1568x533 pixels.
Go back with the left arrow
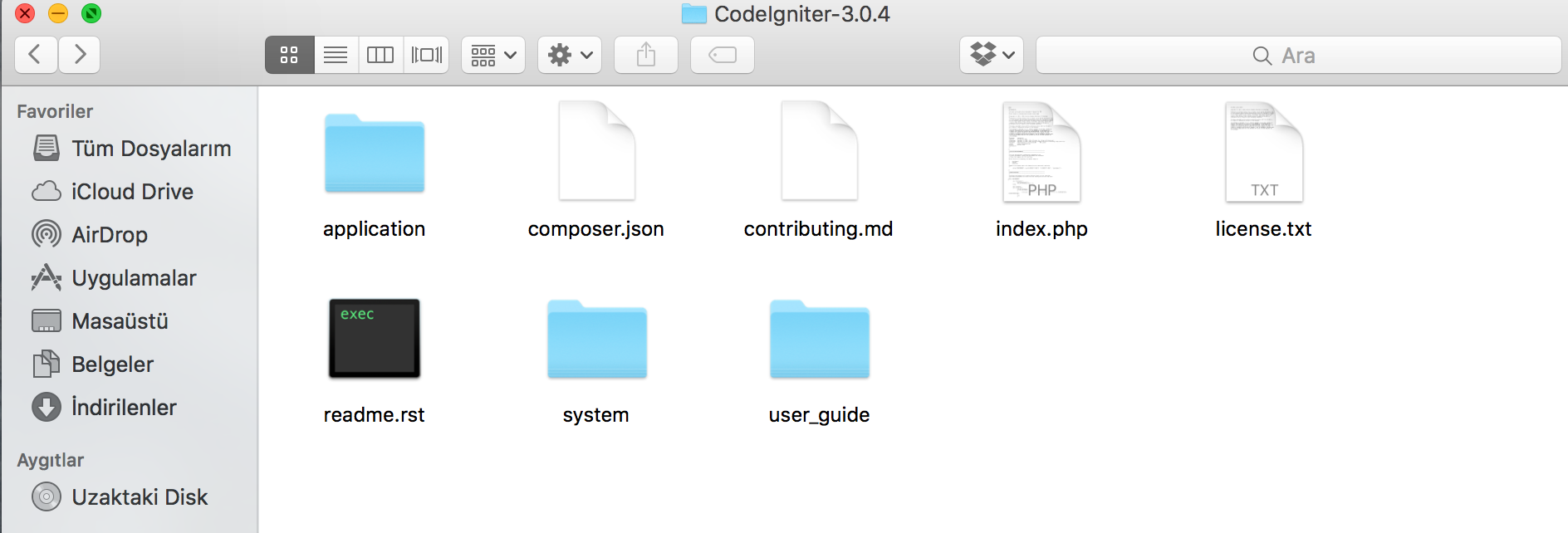pyautogui.click(x=36, y=55)
